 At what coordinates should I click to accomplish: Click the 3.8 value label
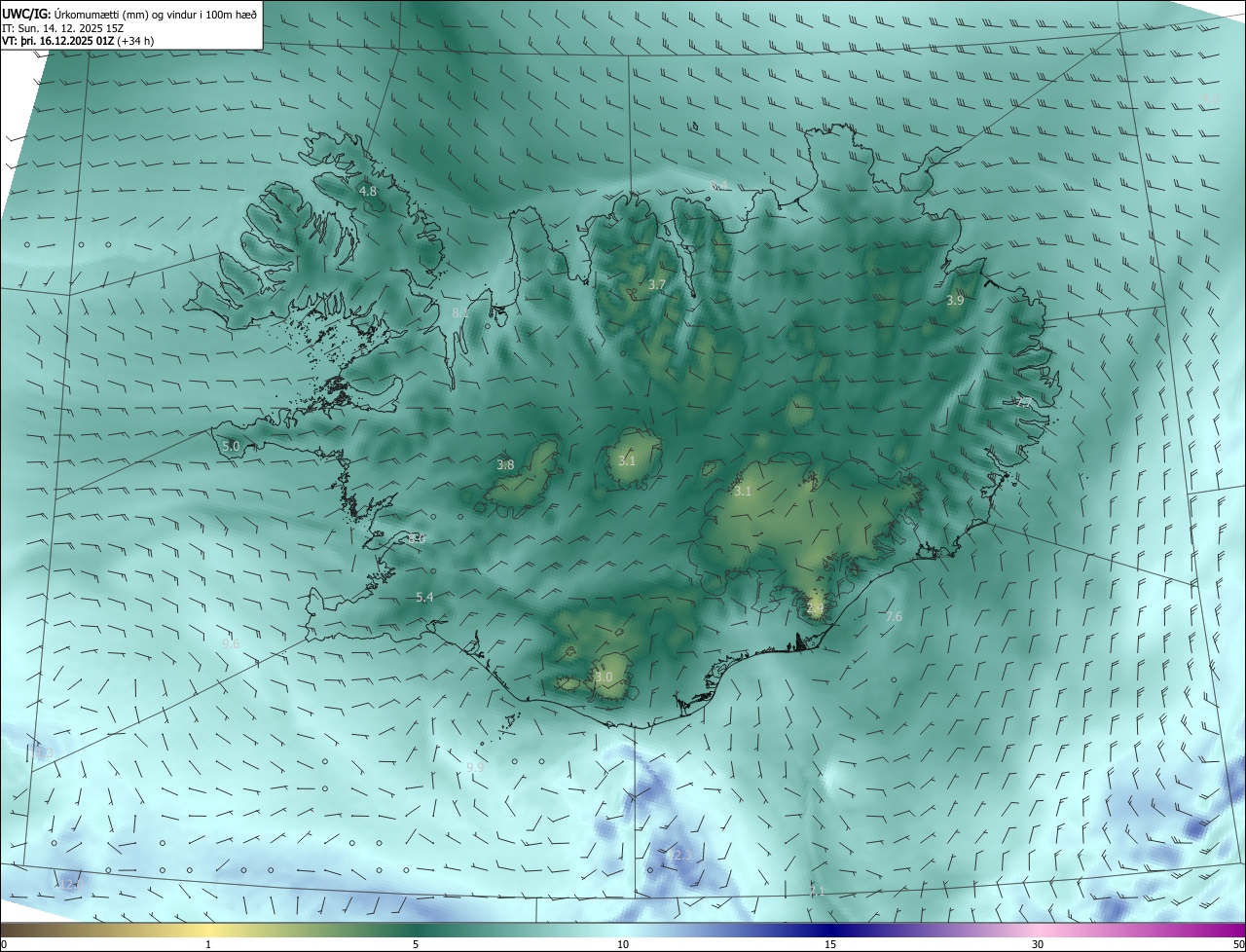[x=505, y=465]
